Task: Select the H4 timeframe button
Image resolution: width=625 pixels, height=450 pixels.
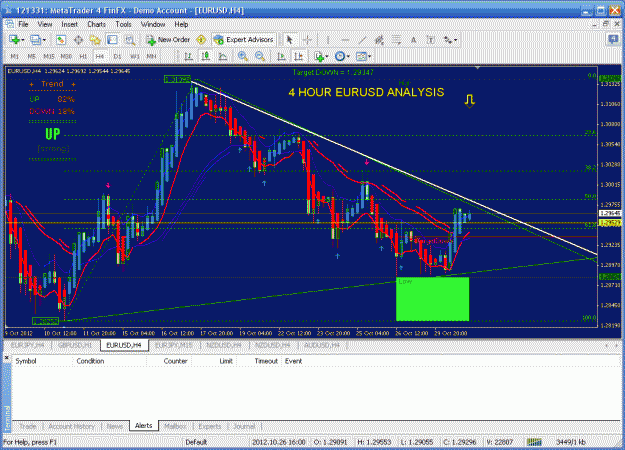Action: pos(100,56)
